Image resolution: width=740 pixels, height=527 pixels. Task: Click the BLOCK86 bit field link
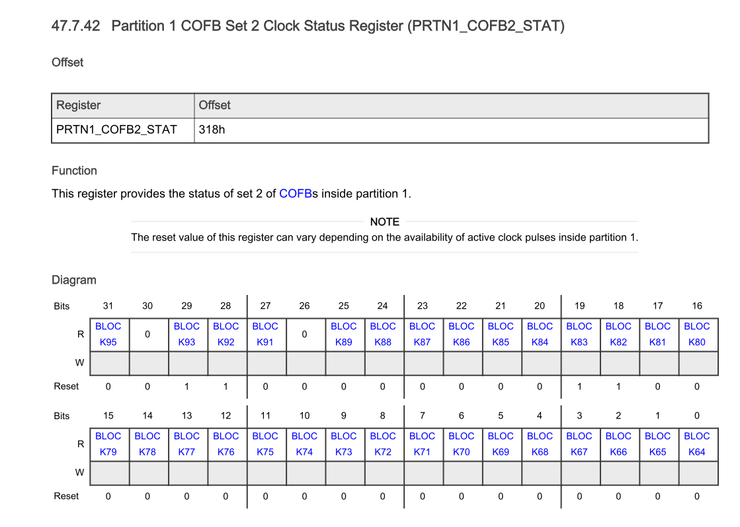(461, 334)
